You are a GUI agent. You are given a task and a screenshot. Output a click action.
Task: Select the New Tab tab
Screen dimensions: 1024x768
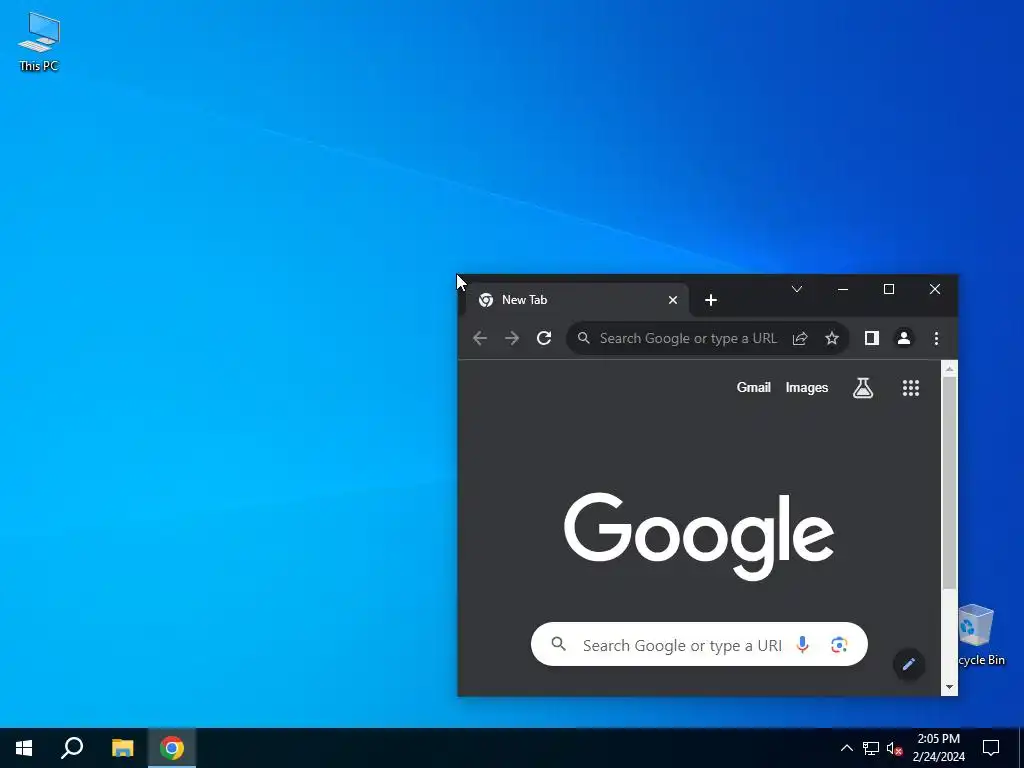[577, 300]
